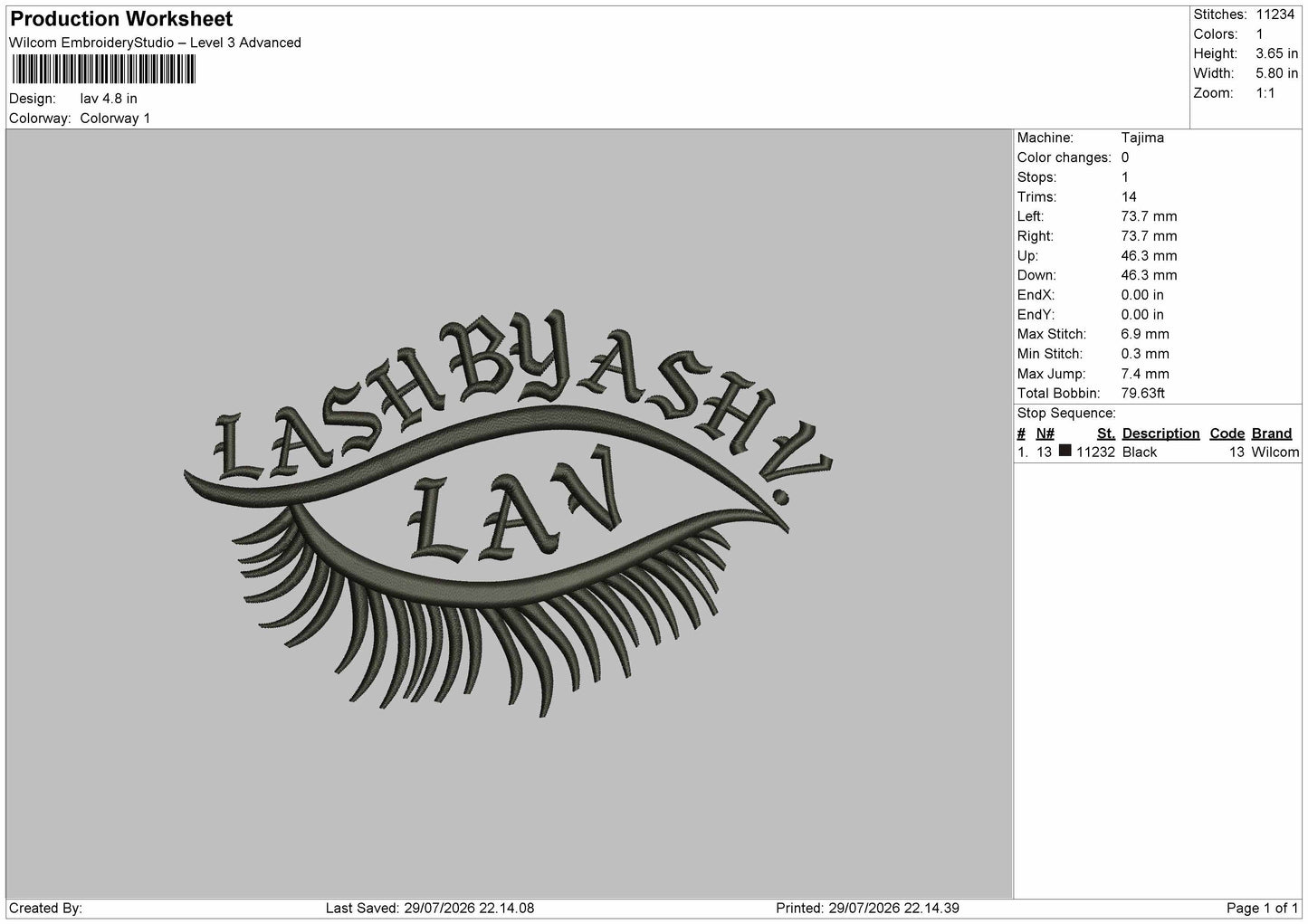The image size is (1308, 924).
Task: Click the Last Saved timestamp
Action: tap(429, 908)
